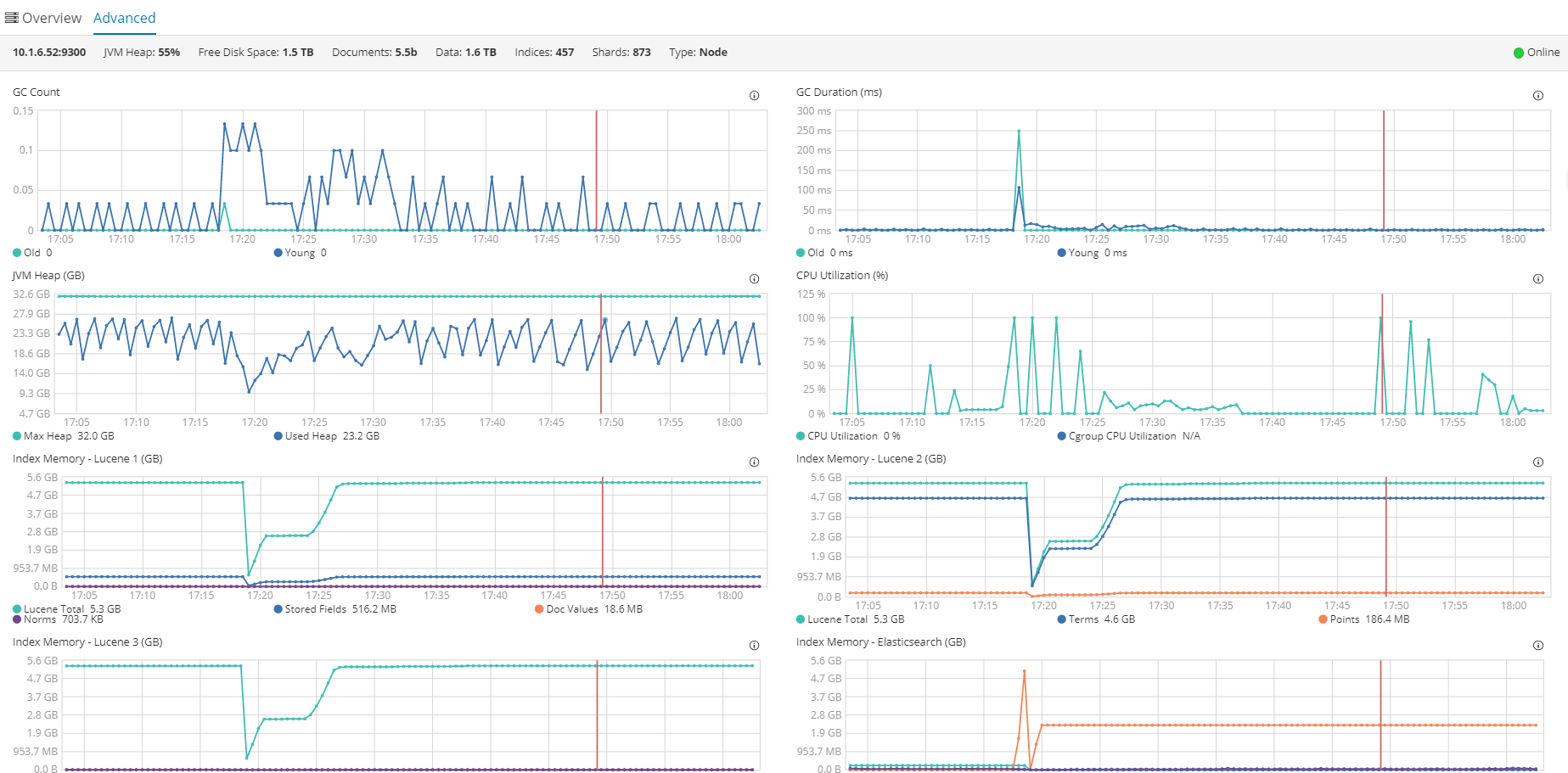Toggle Points legend series

[1363, 619]
